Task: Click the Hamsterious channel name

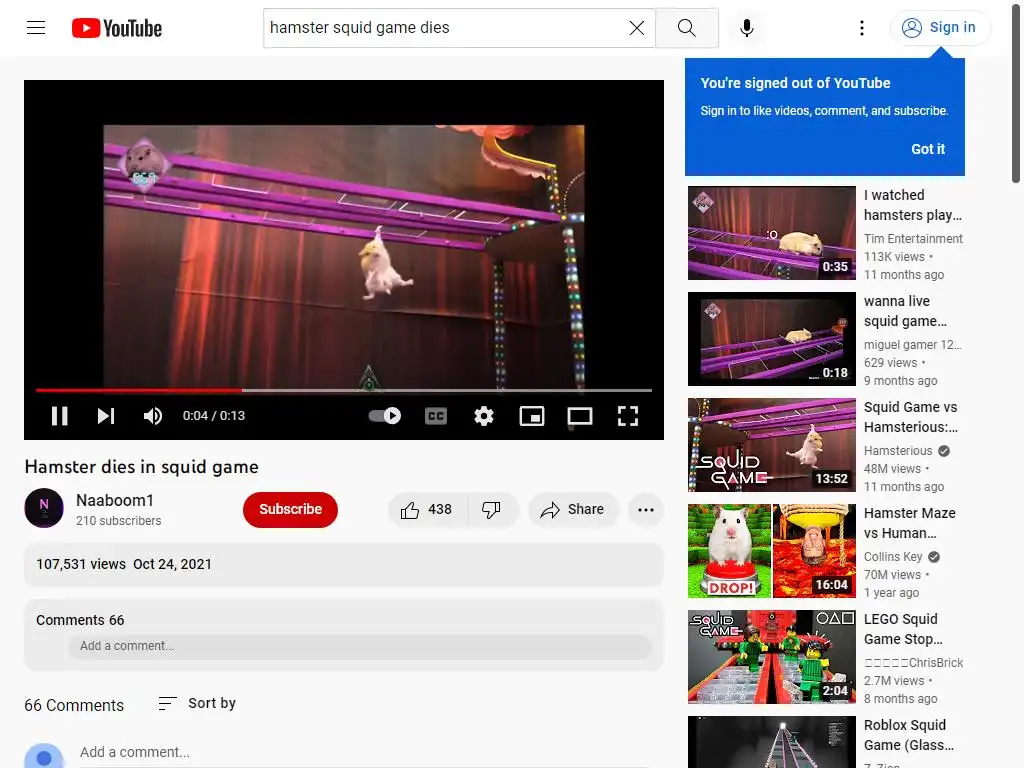Action: (x=898, y=451)
